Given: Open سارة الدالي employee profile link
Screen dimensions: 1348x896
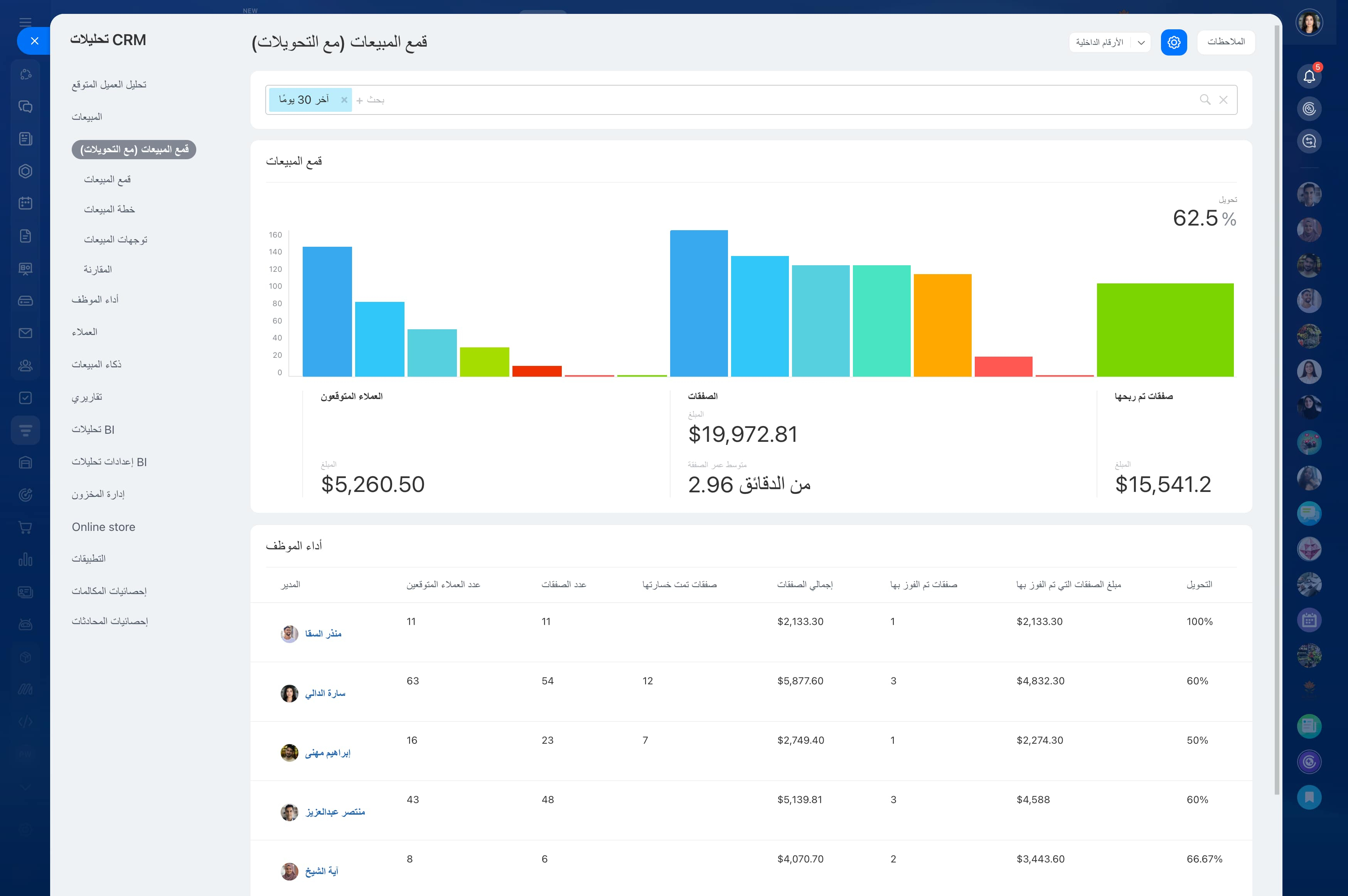Looking at the screenshot, I should [325, 693].
